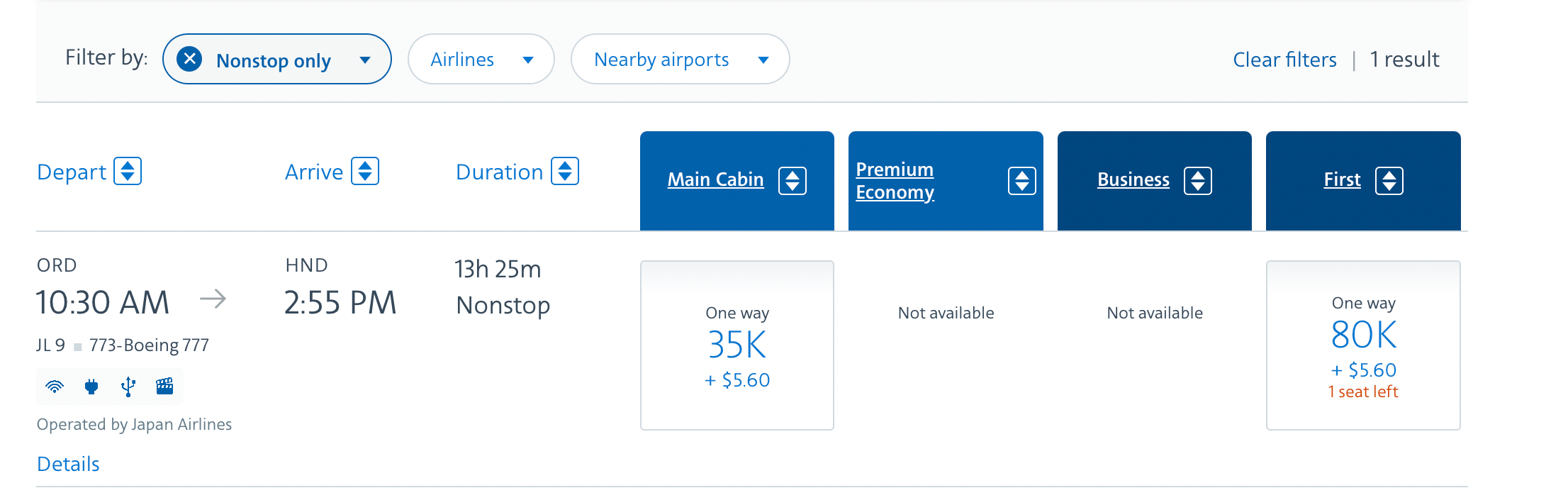Remove the Nonstop only filter via X icon

[x=189, y=59]
